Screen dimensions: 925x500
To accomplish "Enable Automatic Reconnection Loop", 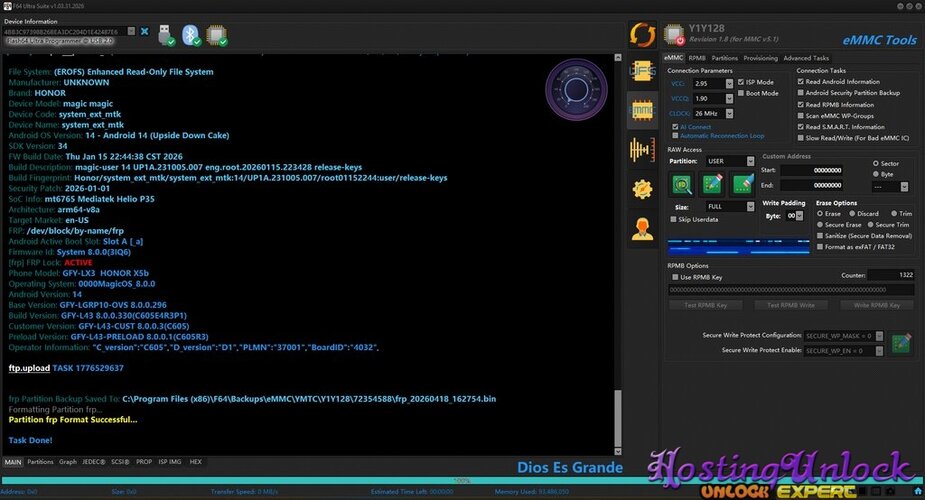I will pyautogui.click(x=675, y=136).
